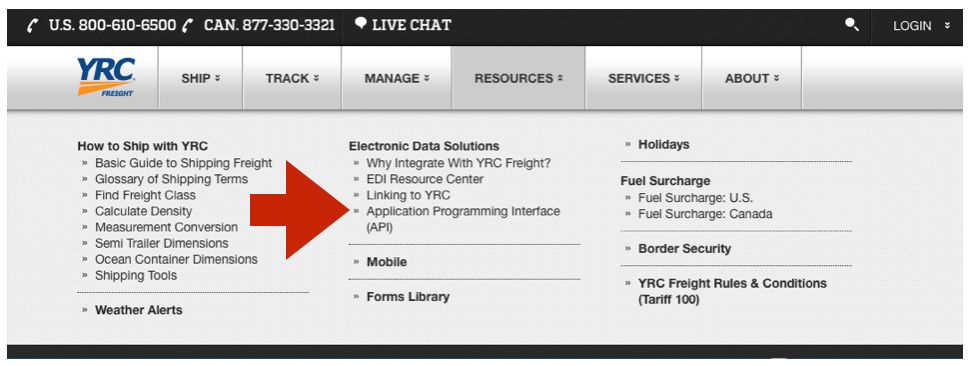Expand the Track menu
Image resolution: width=971 pixels, height=366 pixels.
click(x=292, y=79)
